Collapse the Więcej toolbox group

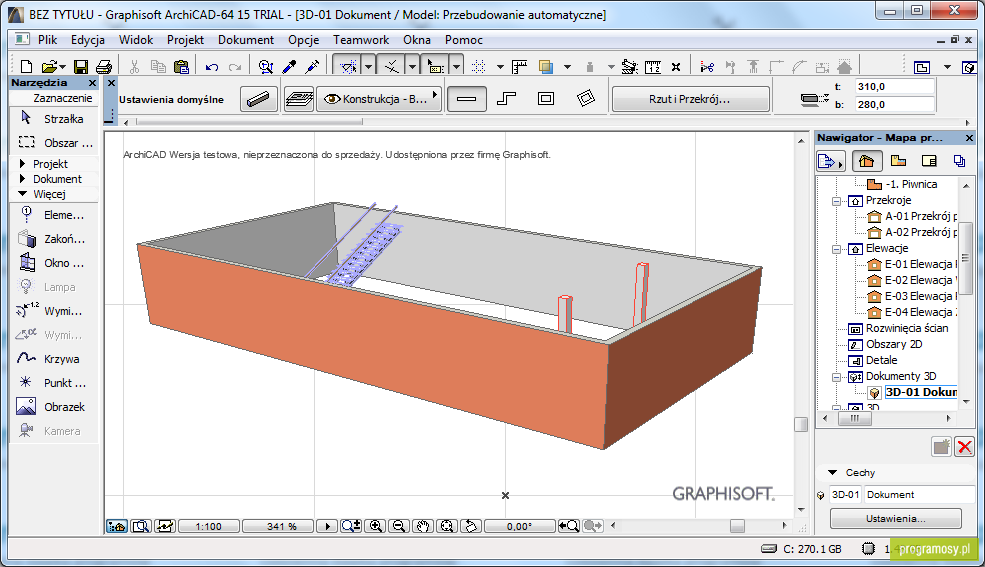[x=23, y=193]
